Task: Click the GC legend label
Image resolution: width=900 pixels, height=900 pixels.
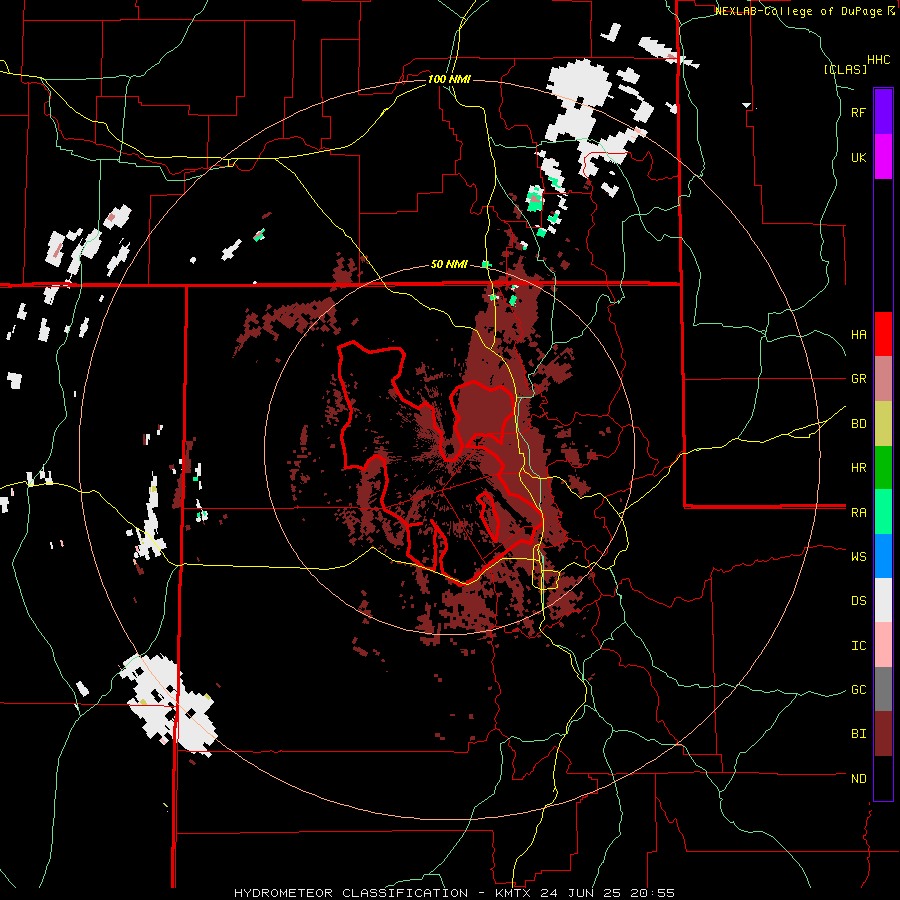Action: [858, 689]
